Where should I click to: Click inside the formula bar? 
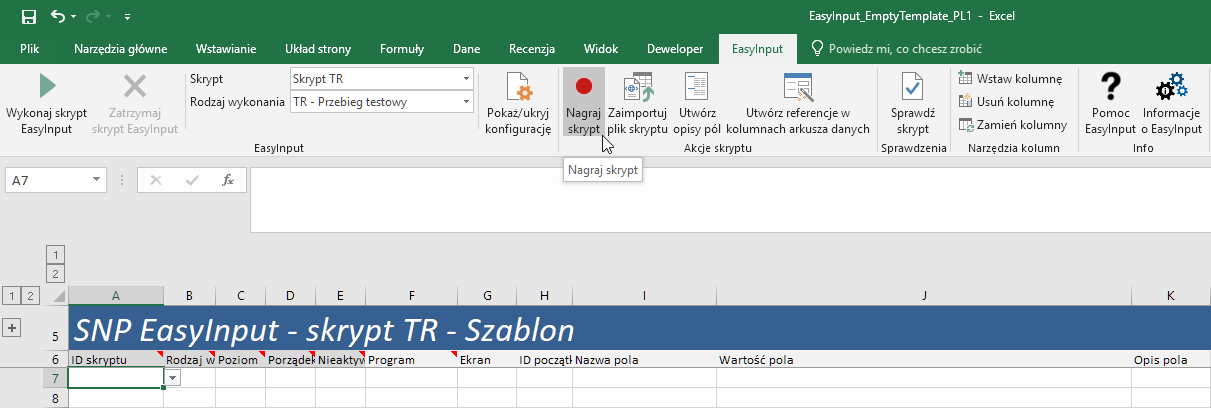(730, 198)
